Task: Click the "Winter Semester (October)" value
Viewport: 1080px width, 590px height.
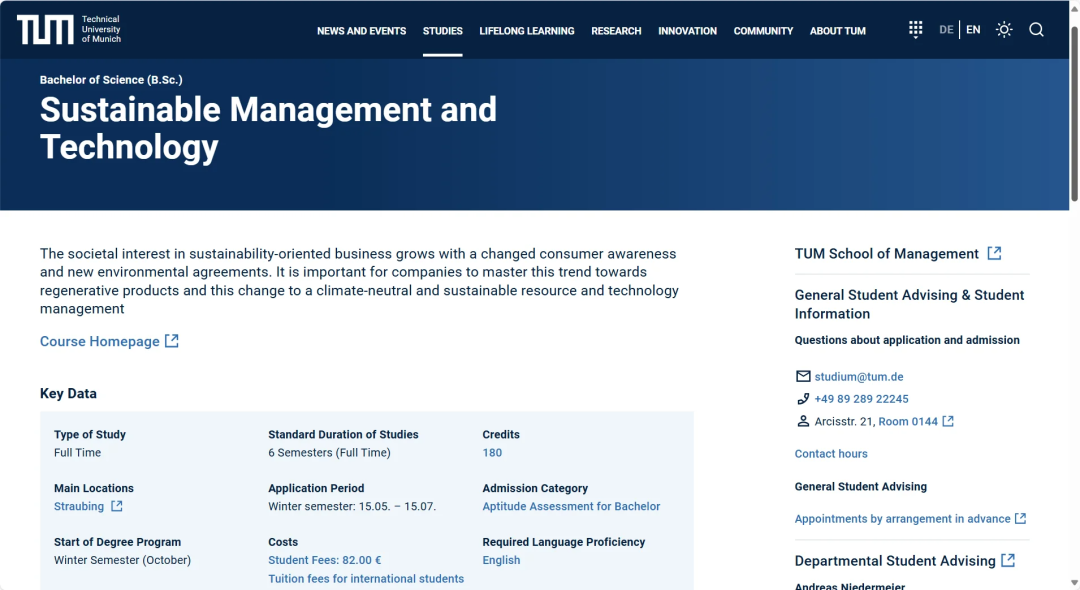Action: pyautogui.click(x=123, y=560)
